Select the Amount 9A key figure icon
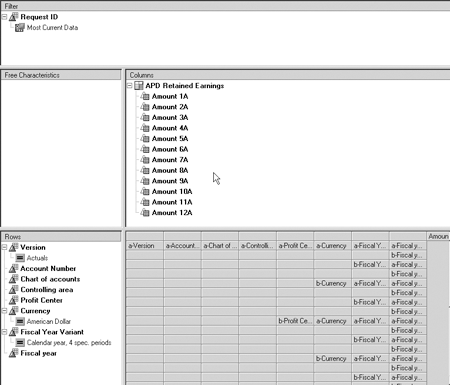 point(145,181)
